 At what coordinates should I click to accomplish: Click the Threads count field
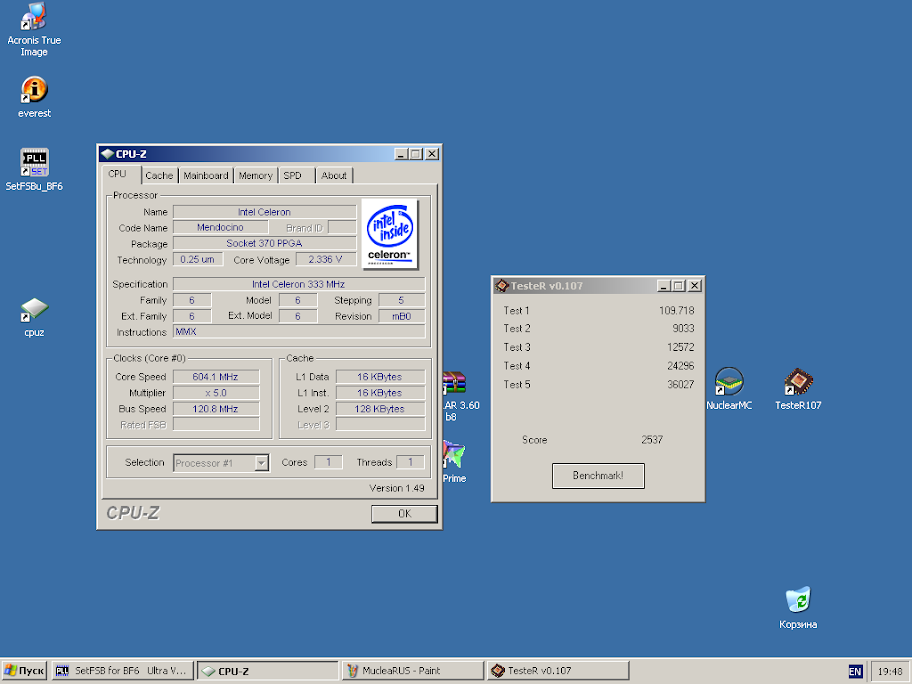coord(410,462)
